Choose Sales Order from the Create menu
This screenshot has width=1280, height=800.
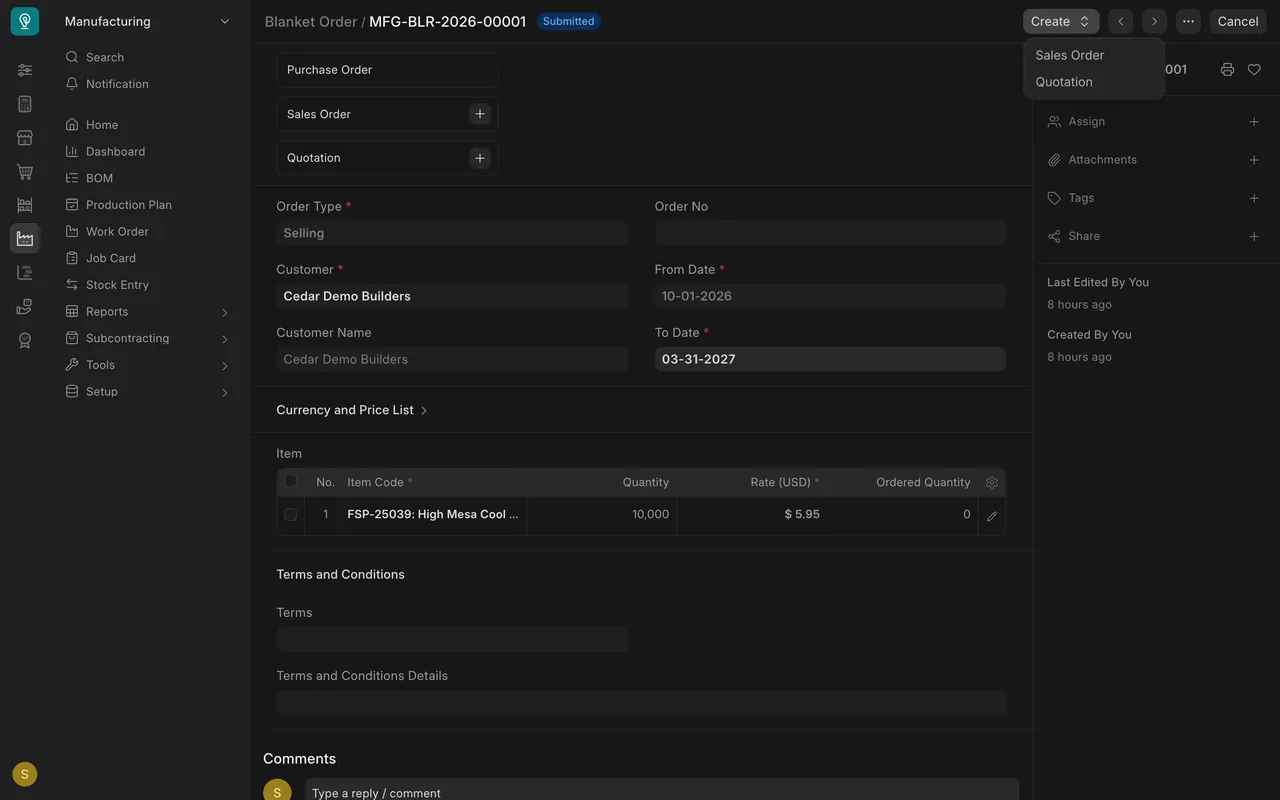click(1094, 55)
